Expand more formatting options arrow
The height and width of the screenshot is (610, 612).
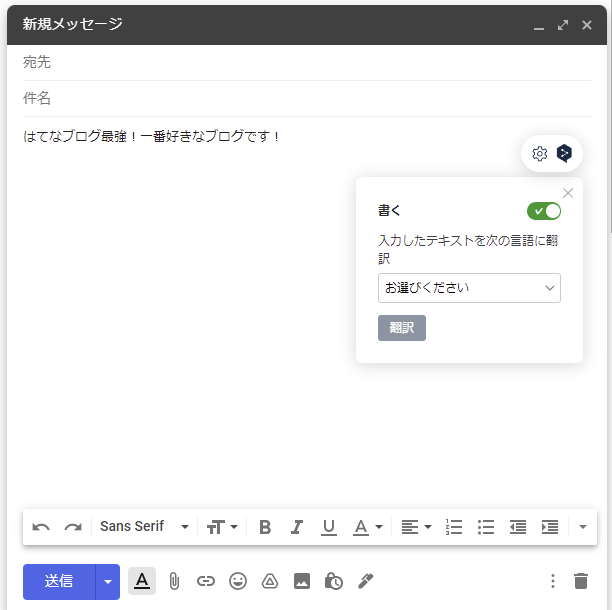point(583,527)
